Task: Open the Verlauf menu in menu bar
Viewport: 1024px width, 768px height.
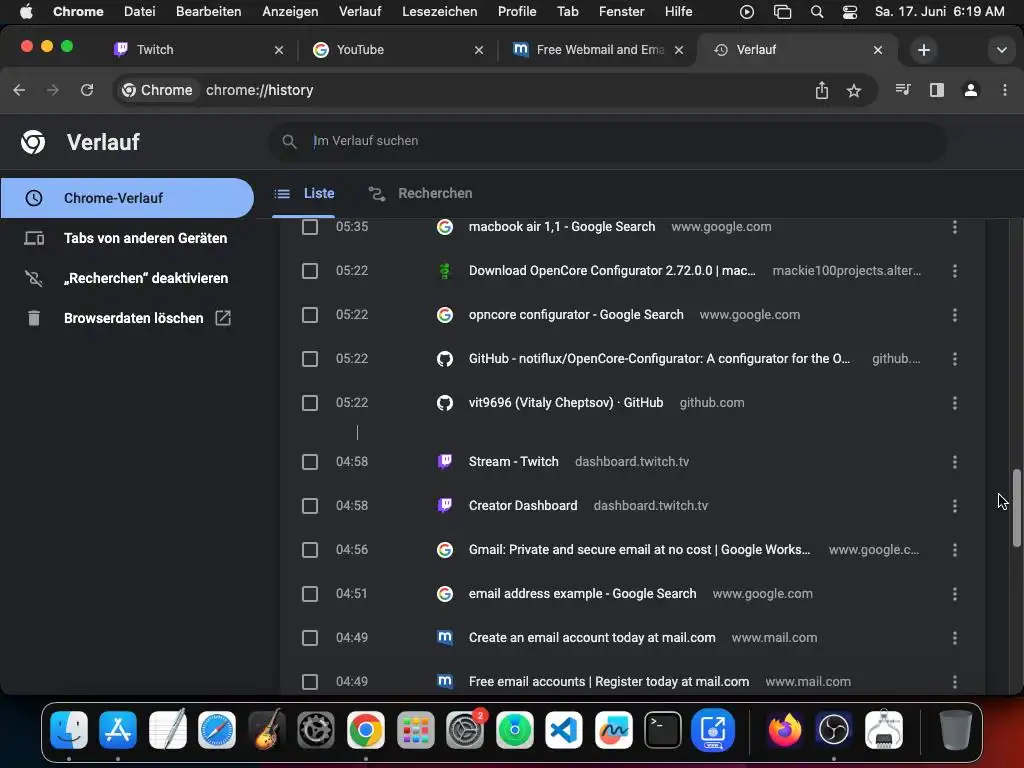Action: pos(360,12)
